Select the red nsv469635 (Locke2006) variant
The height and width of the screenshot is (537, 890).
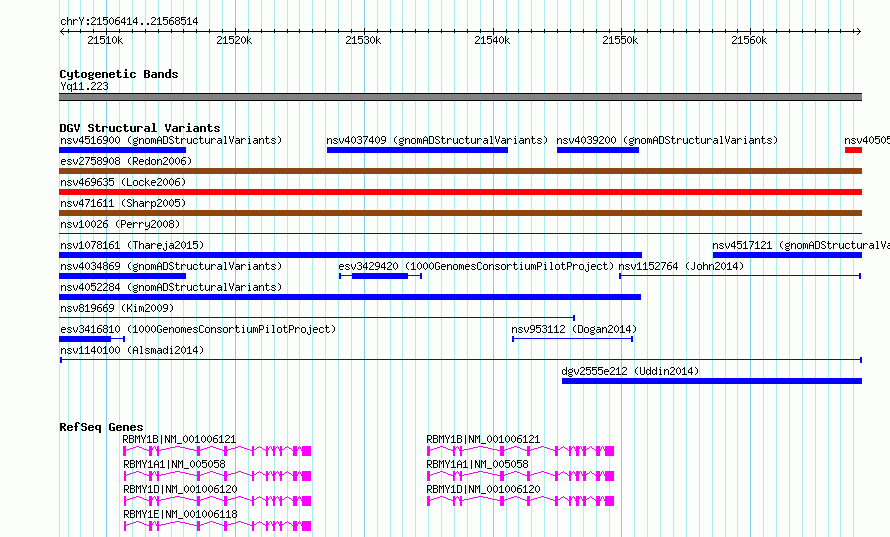tap(460, 192)
